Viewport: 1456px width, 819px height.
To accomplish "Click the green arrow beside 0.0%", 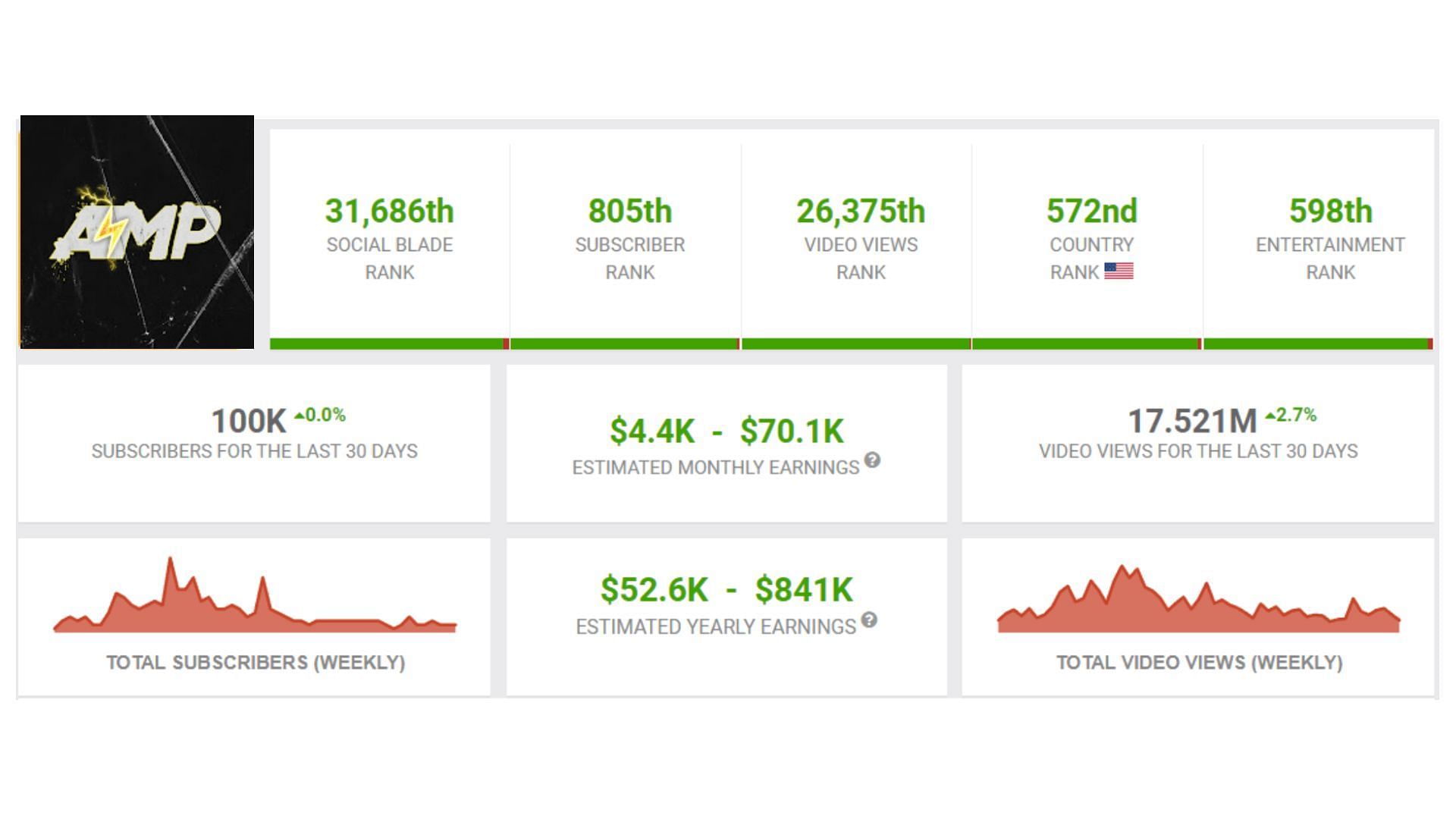I will coord(299,415).
